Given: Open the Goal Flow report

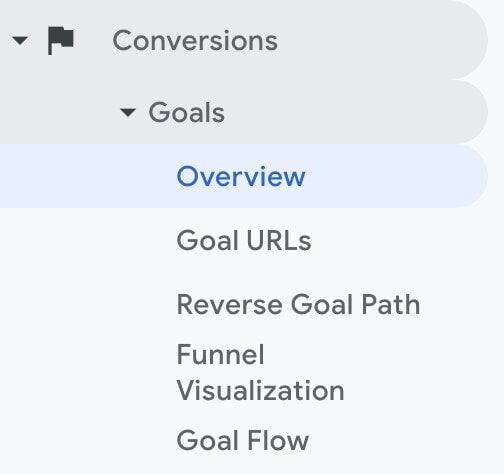Looking at the screenshot, I should coord(243,441).
